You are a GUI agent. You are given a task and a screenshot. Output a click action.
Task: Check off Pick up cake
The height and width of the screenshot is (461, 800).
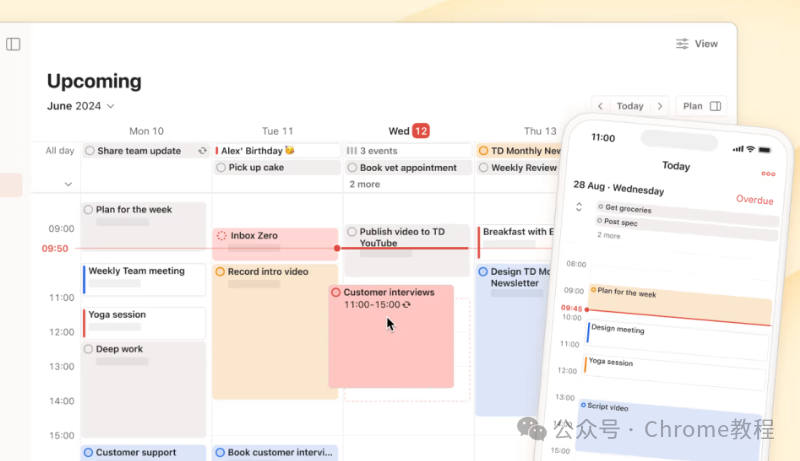click(221, 168)
